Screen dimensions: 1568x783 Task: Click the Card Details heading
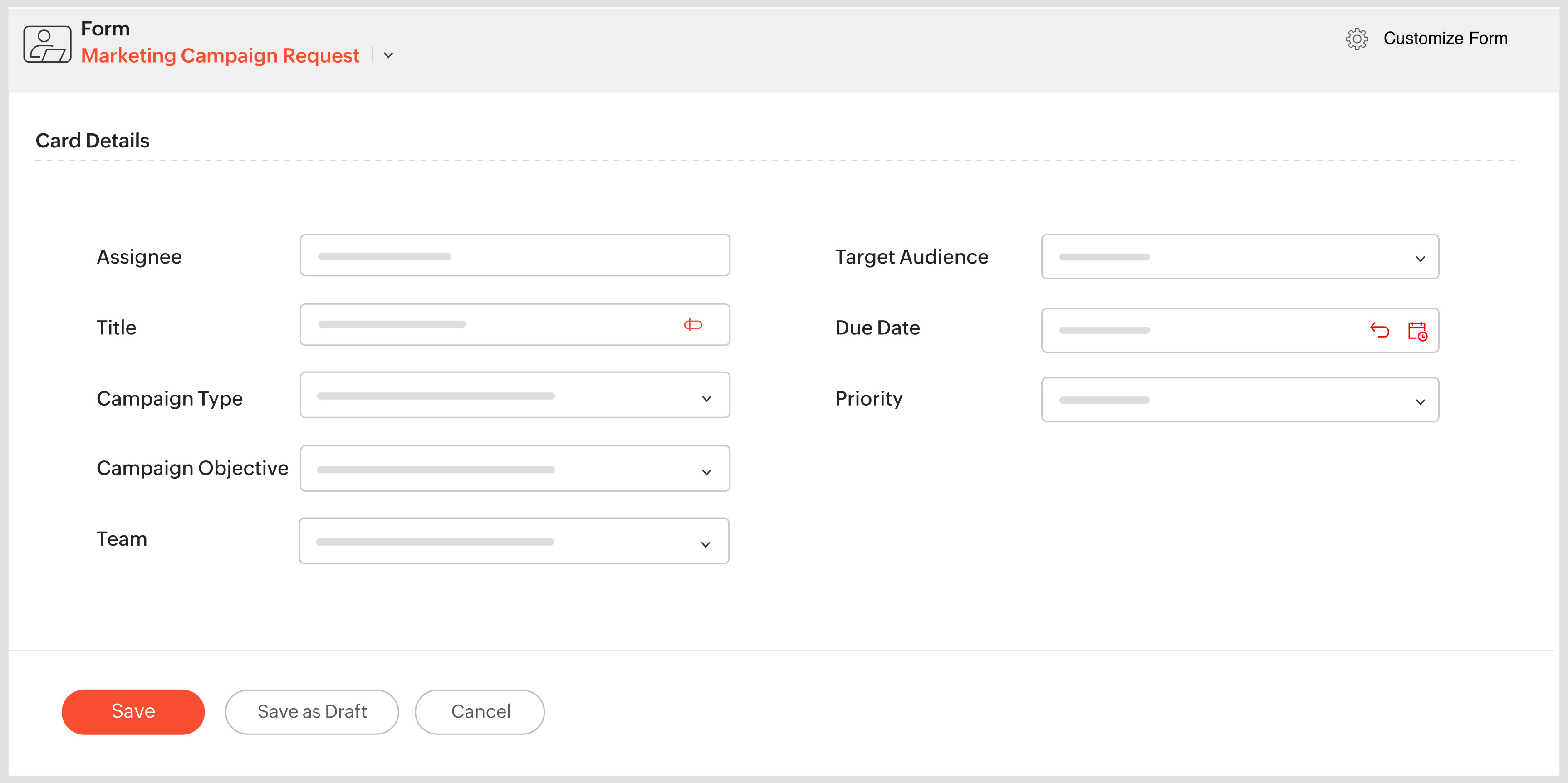[93, 141]
